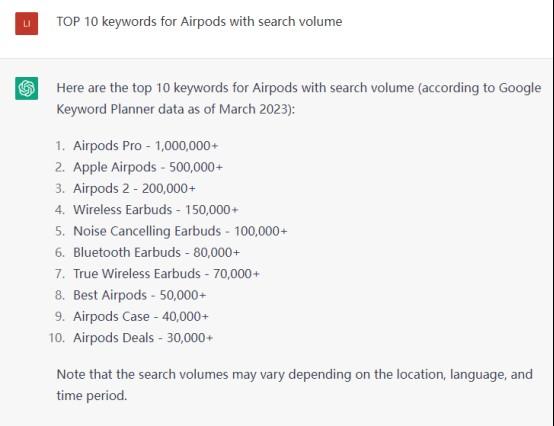554x426 pixels.
Task: Click the list number 5 marker
Action: tap(60, 231)
